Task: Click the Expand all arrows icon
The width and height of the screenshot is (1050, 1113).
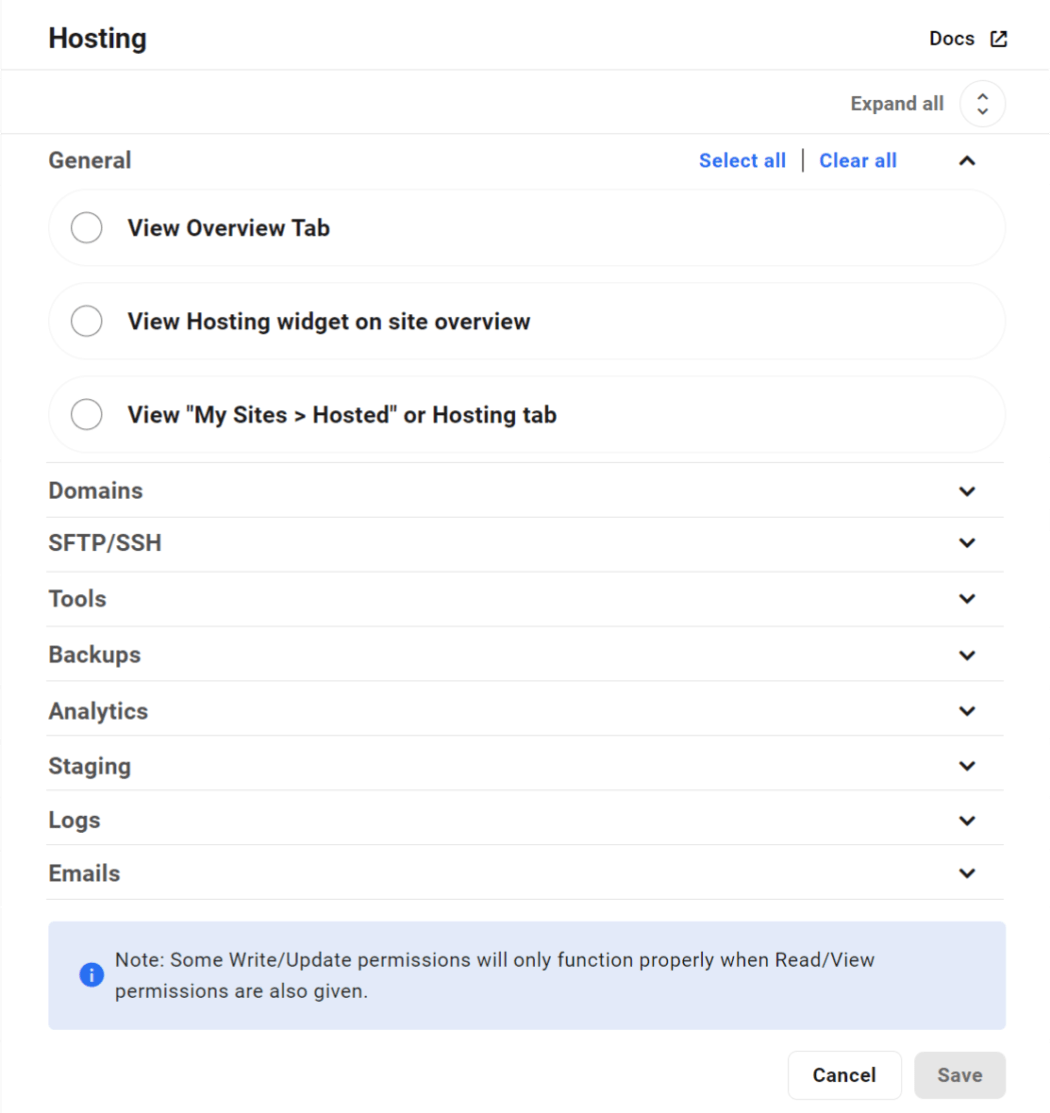Action: pyautogui.click(x=982, y=104)
